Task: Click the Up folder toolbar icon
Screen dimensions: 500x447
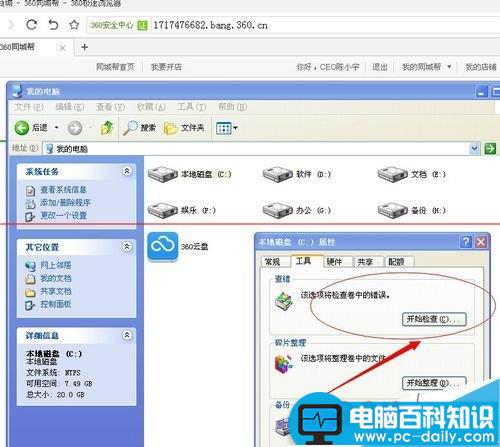Action: click(x=107, y=128)
